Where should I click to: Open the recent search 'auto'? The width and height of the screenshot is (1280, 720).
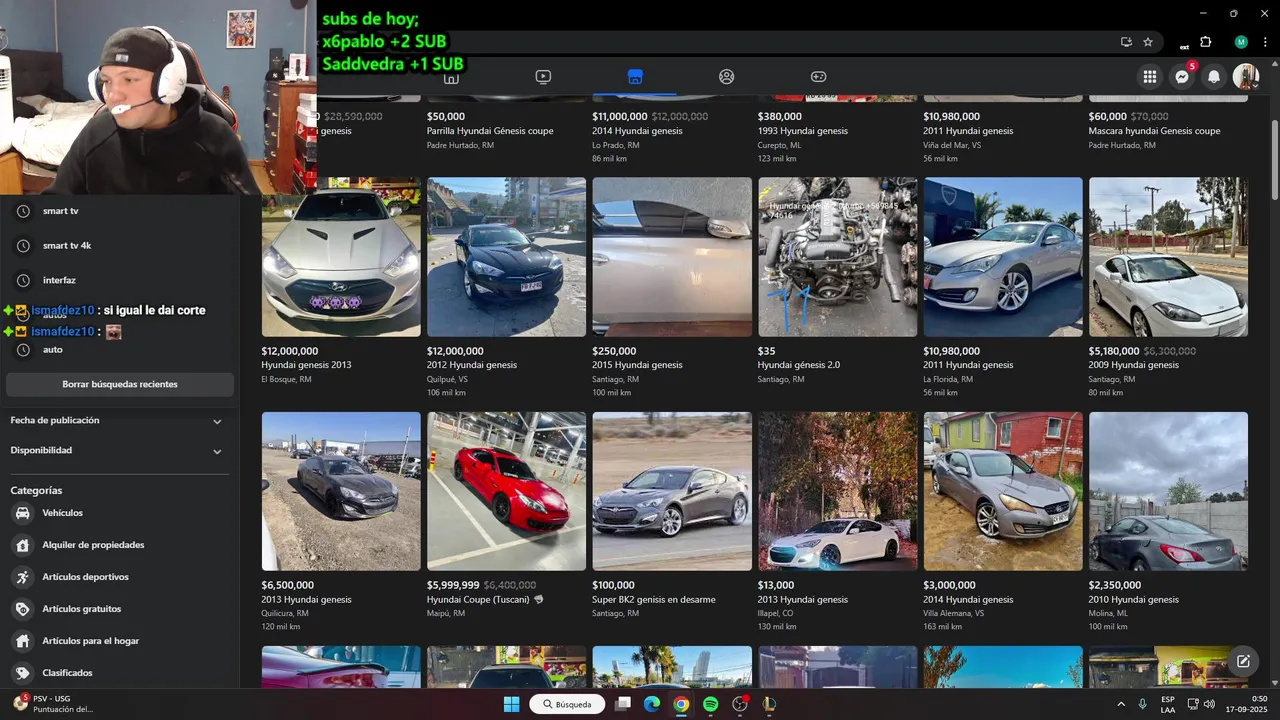[x=120, y=350]
